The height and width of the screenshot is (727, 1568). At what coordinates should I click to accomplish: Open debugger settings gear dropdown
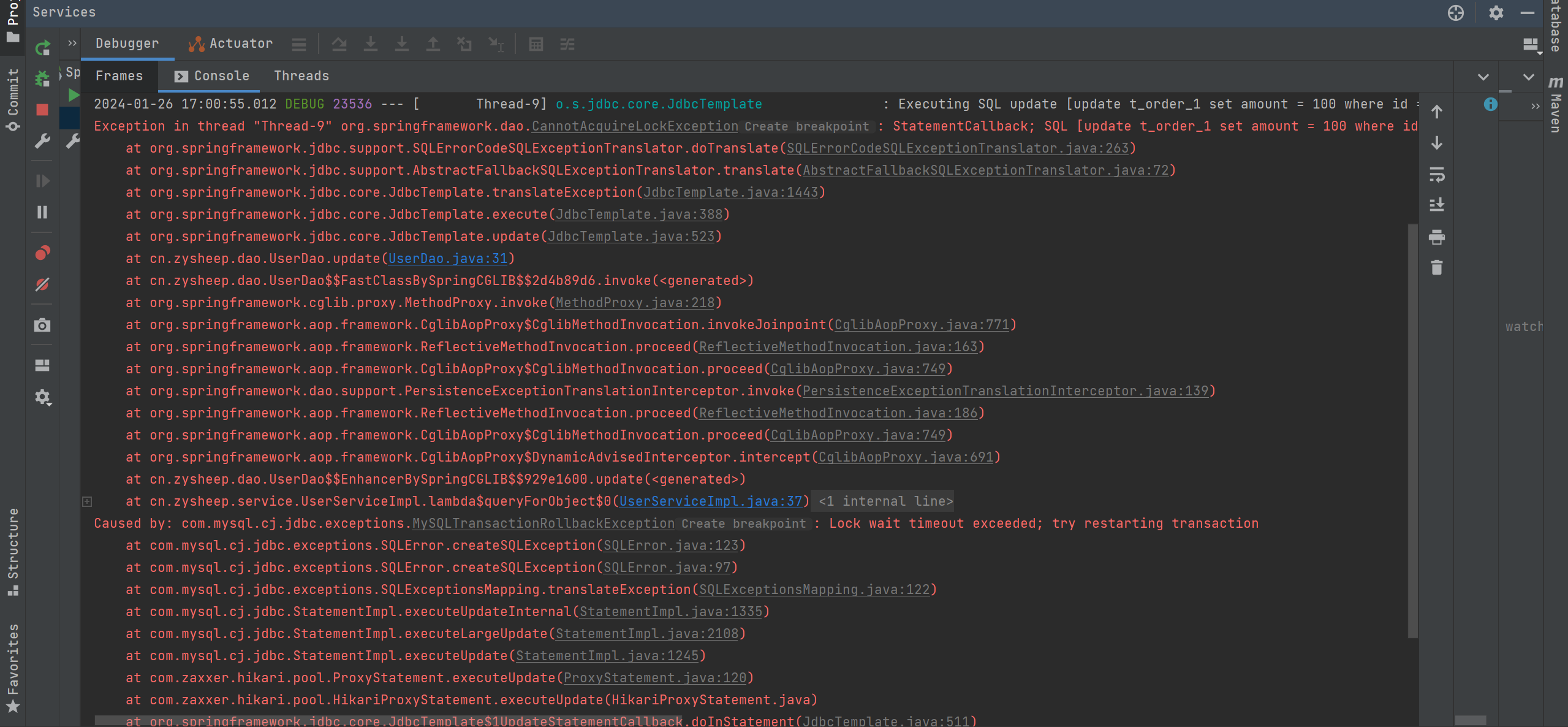coord(43,397)
